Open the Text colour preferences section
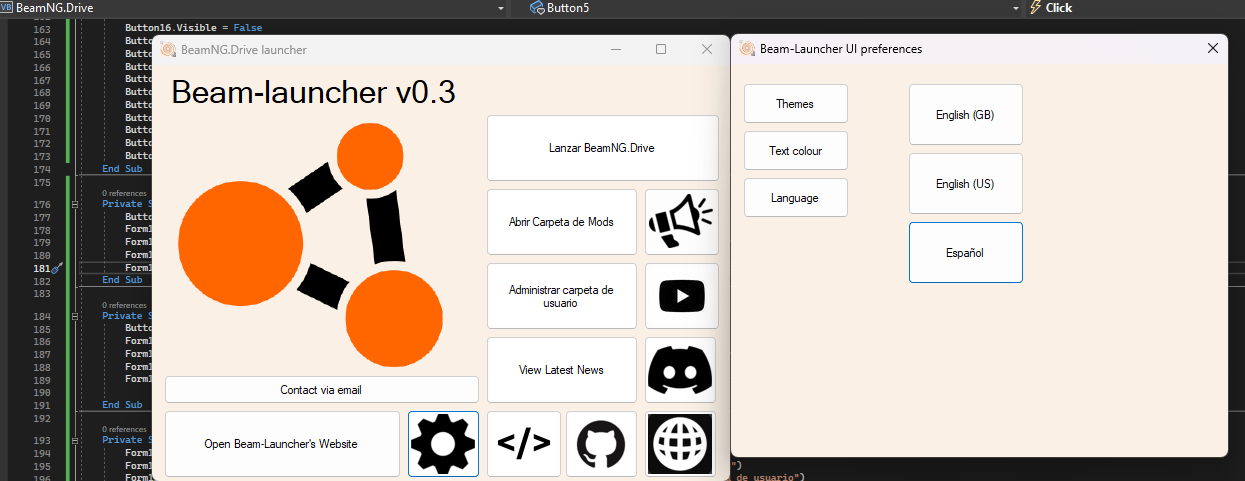The width and height of the screenshot is (1245, 481). 795,151
